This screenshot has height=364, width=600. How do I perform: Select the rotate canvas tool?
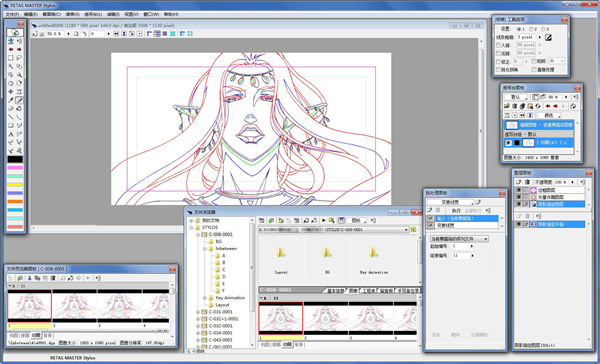19,83
